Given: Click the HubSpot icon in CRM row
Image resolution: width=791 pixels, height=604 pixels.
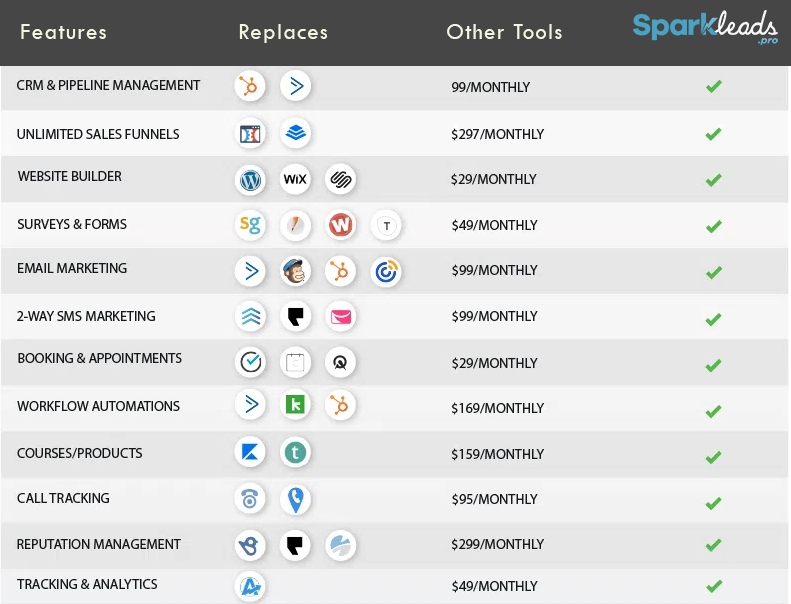Looking at the screenshot, I should [250, 86].
